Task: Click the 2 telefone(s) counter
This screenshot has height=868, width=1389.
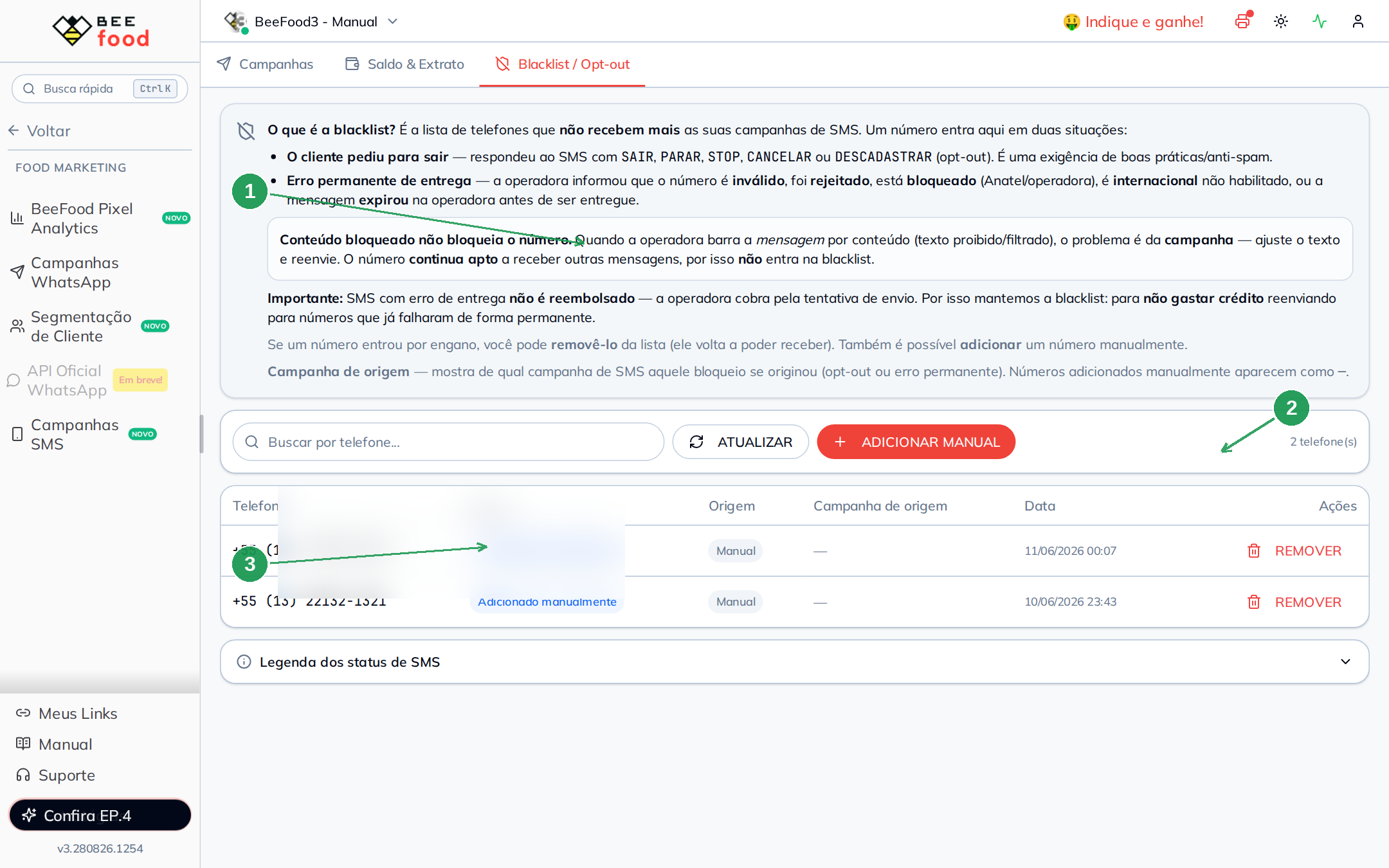Action: point(1323,442)
